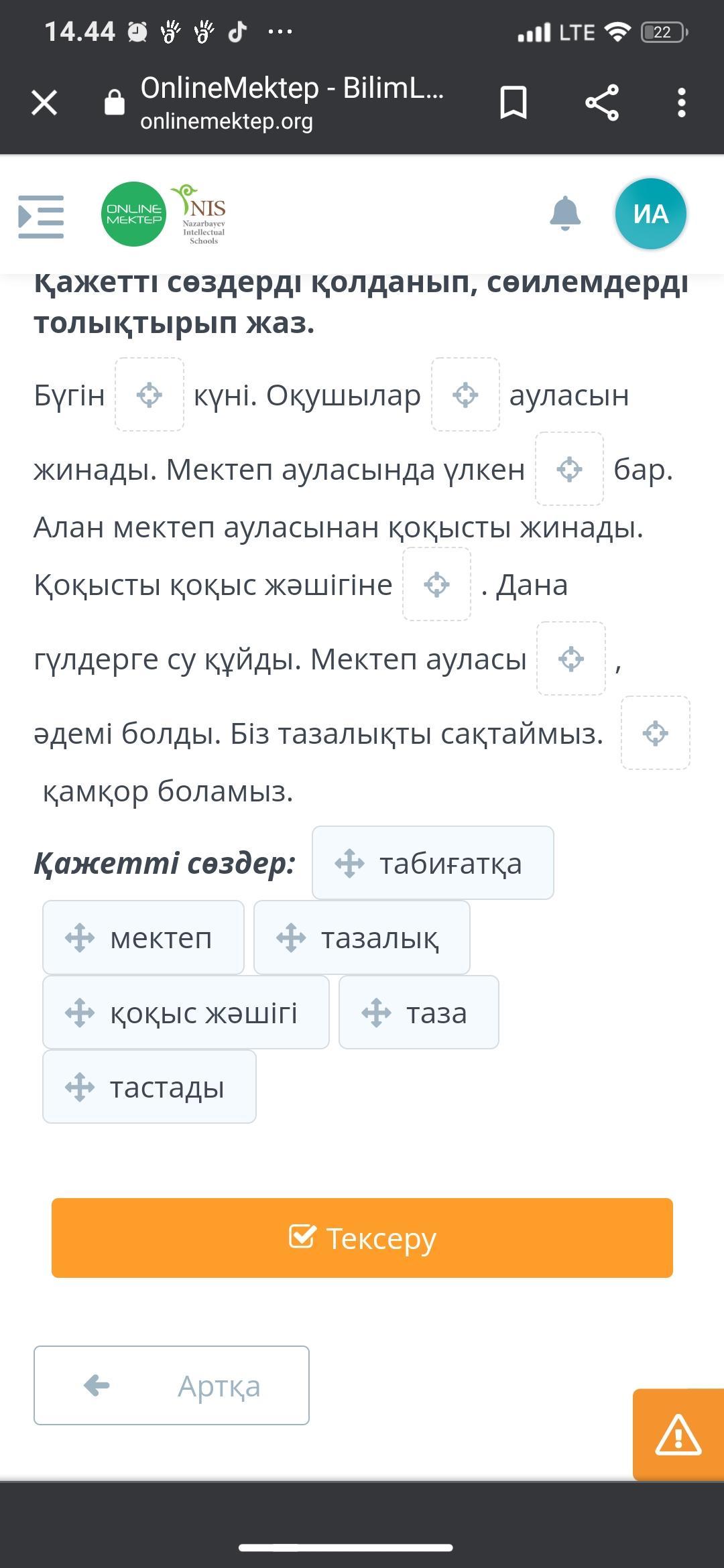
Task: Choose the "таза" word chip
Action: pos(419,1012)
